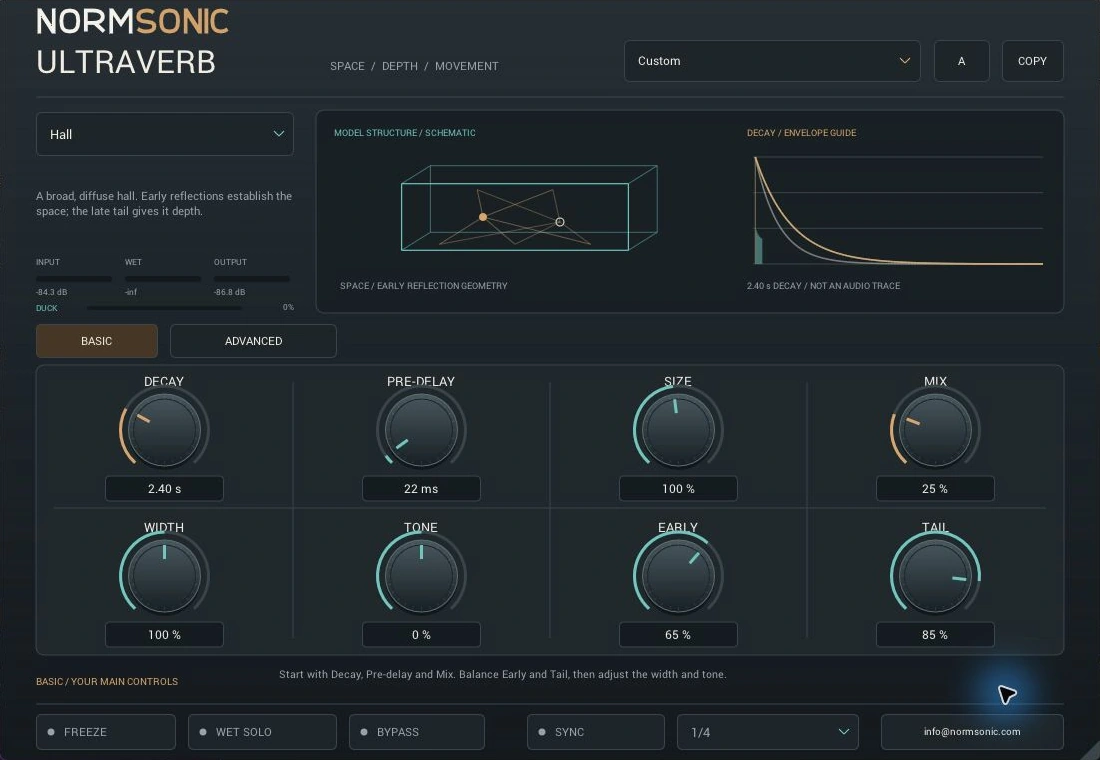Viewport: 1100px width, 760px height.
Task: Open the Custom preset dropdown
Action: coord(772,61)
